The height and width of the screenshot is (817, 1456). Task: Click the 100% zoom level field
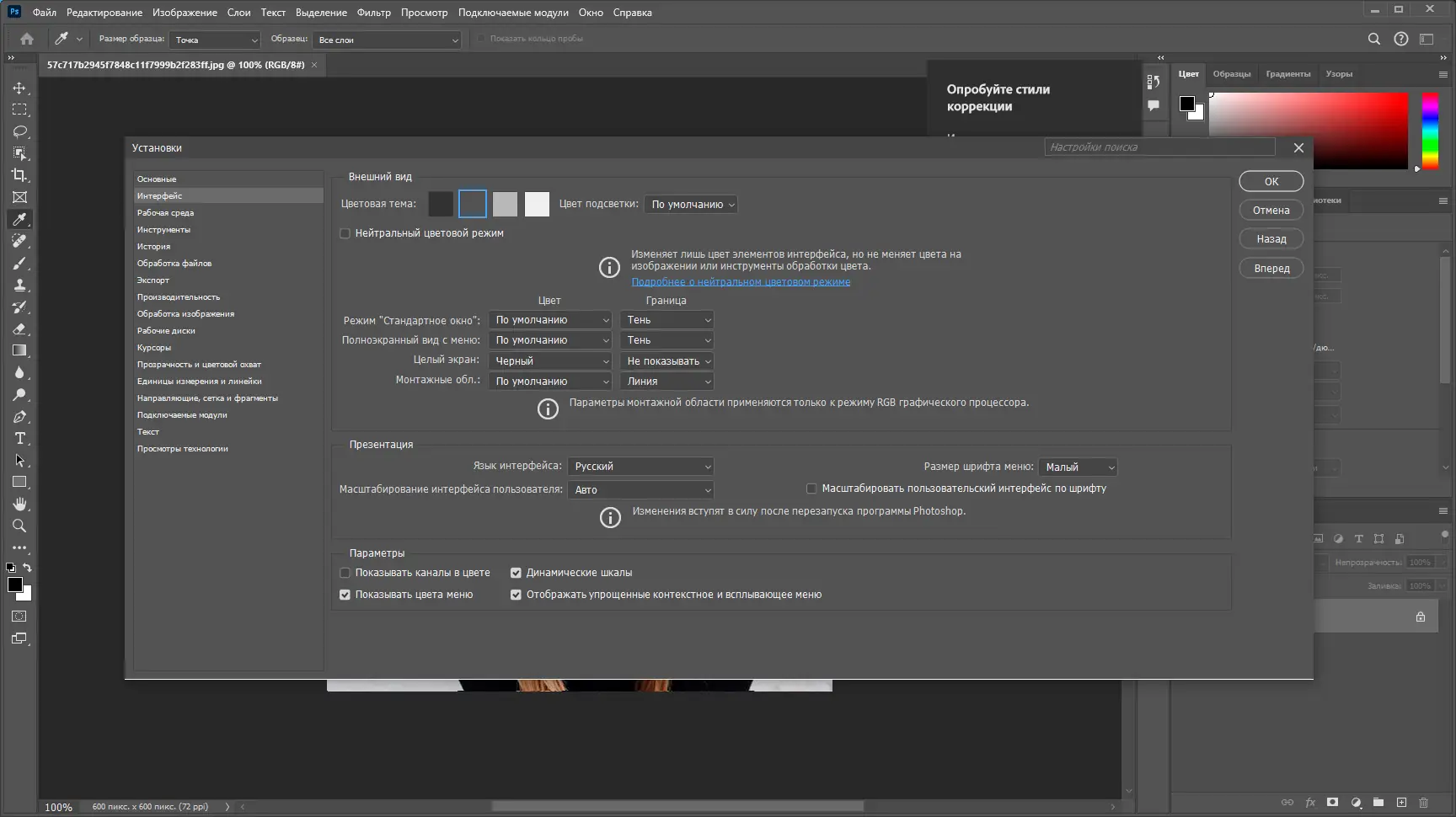(x=58, y=807)
